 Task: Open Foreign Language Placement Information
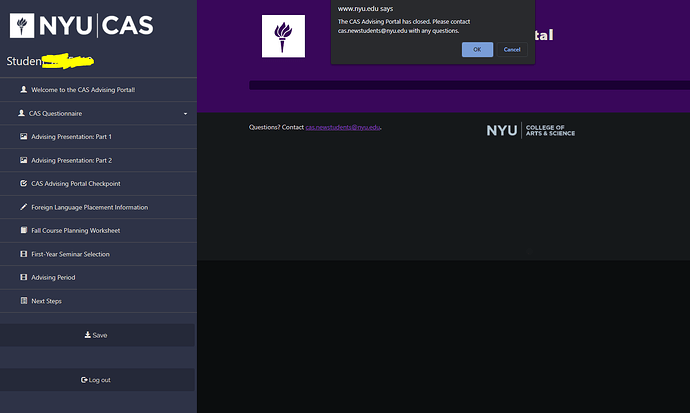coord(99,207)
